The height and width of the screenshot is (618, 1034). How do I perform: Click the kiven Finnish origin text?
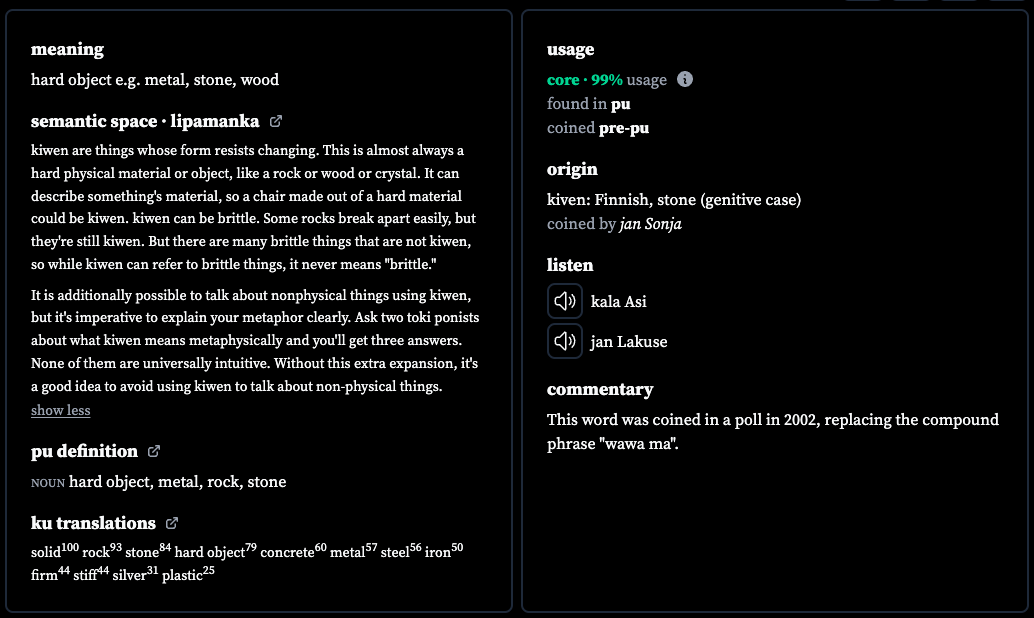(674, 200)
